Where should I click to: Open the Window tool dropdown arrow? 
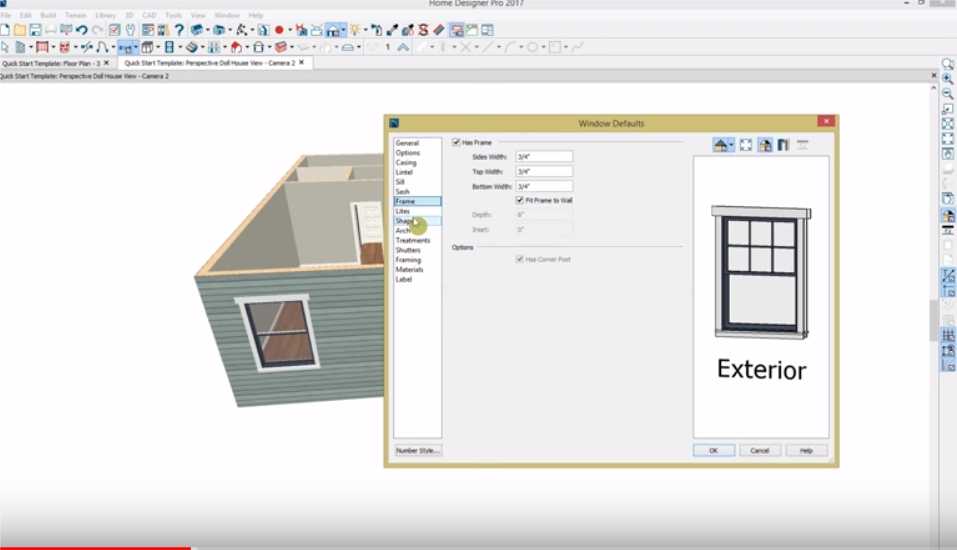coord(135,47)
